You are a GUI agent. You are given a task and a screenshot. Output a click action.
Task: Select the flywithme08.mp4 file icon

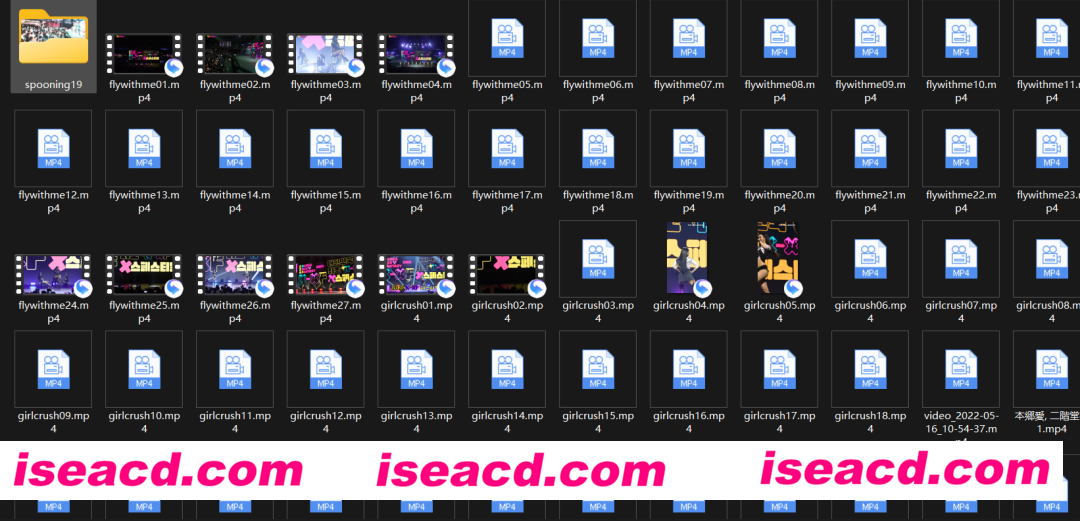point(779,38)
